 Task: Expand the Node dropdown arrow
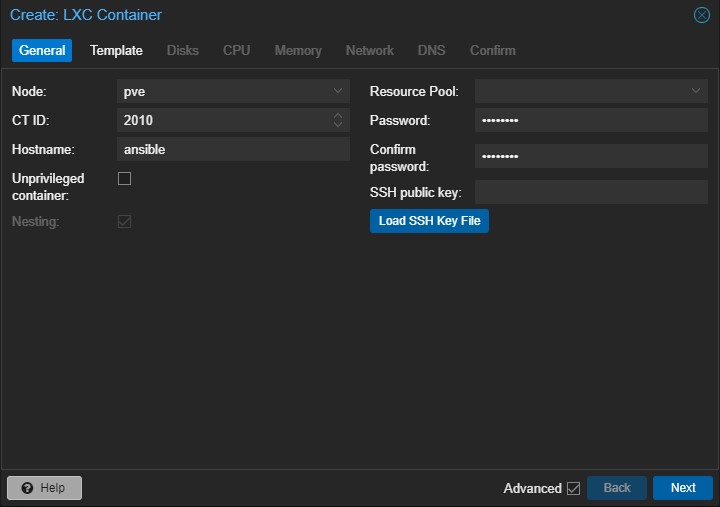point(338,91)
